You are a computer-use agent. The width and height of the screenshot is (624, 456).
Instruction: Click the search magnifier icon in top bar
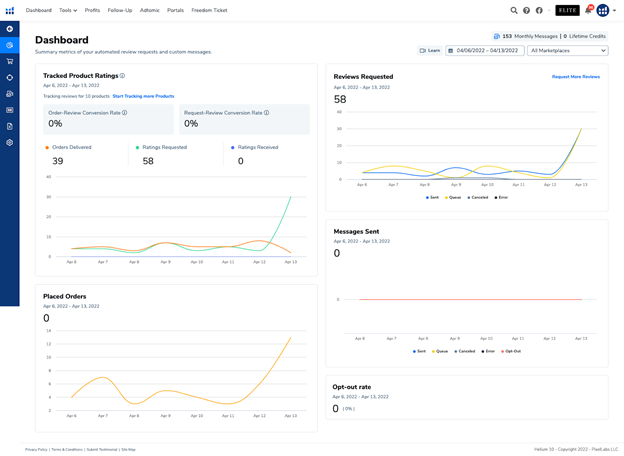pos(514,10)
